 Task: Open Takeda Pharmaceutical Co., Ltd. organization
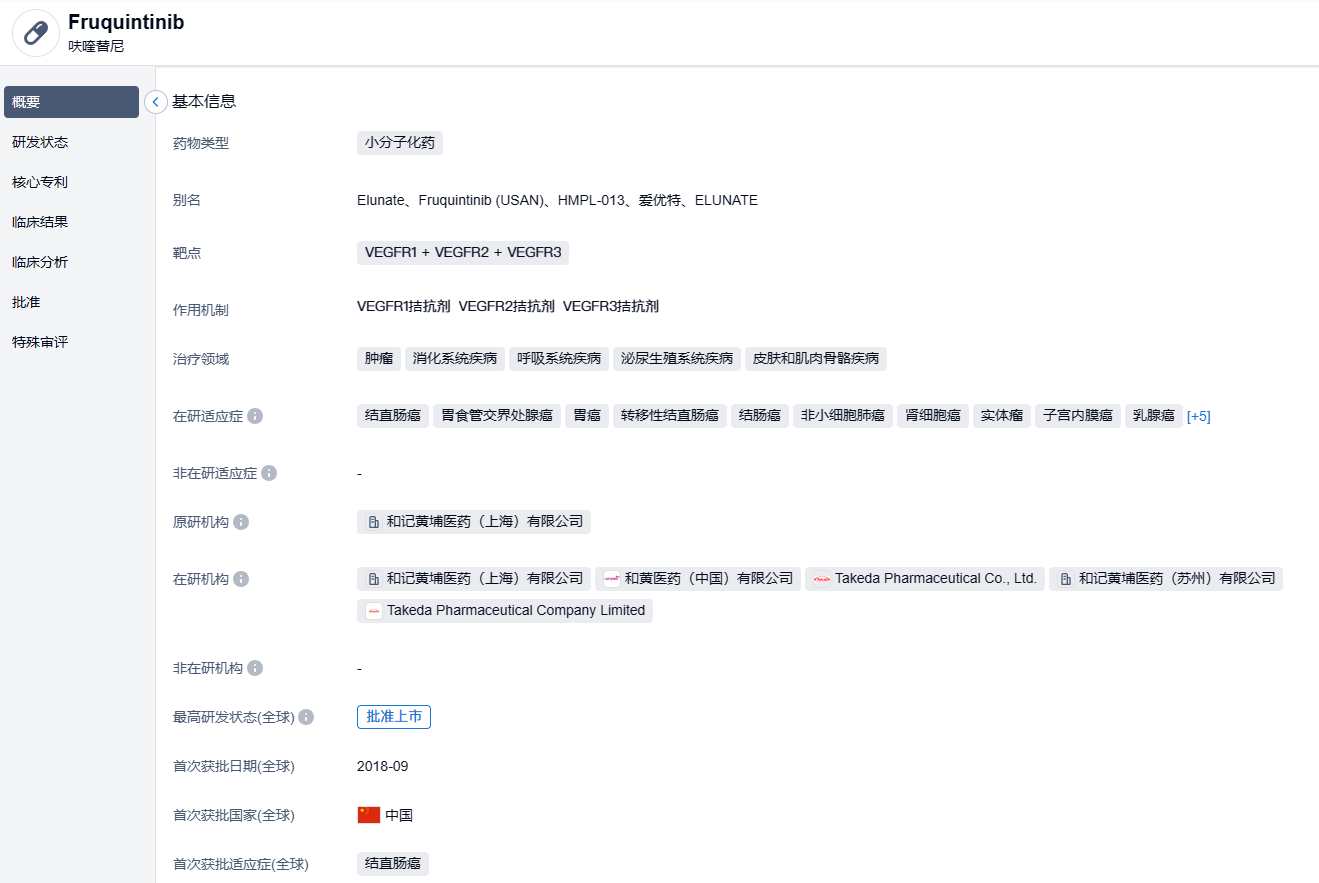pyautogui.click(x=925, y=579)
